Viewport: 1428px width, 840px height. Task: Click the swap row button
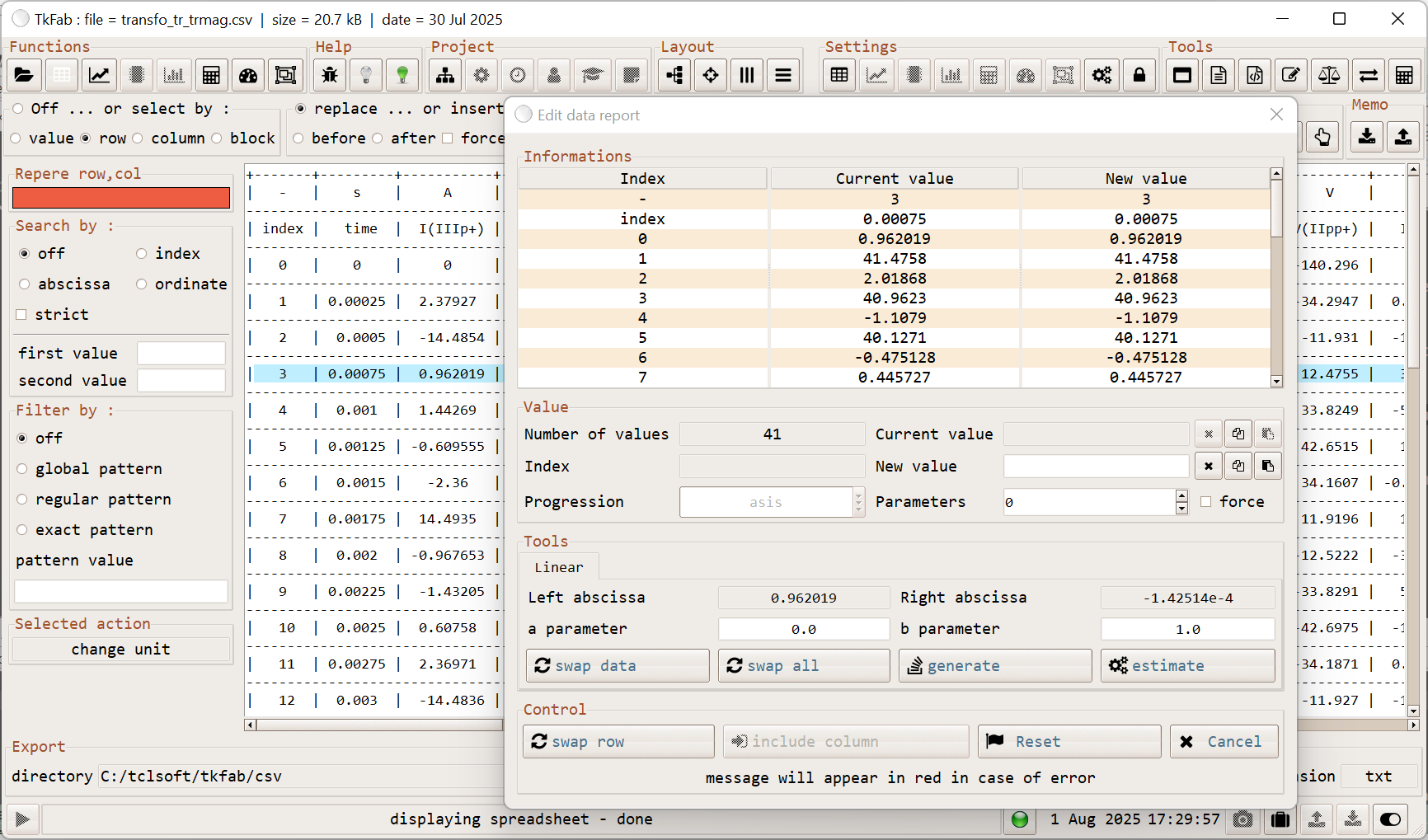coord(618,741)
